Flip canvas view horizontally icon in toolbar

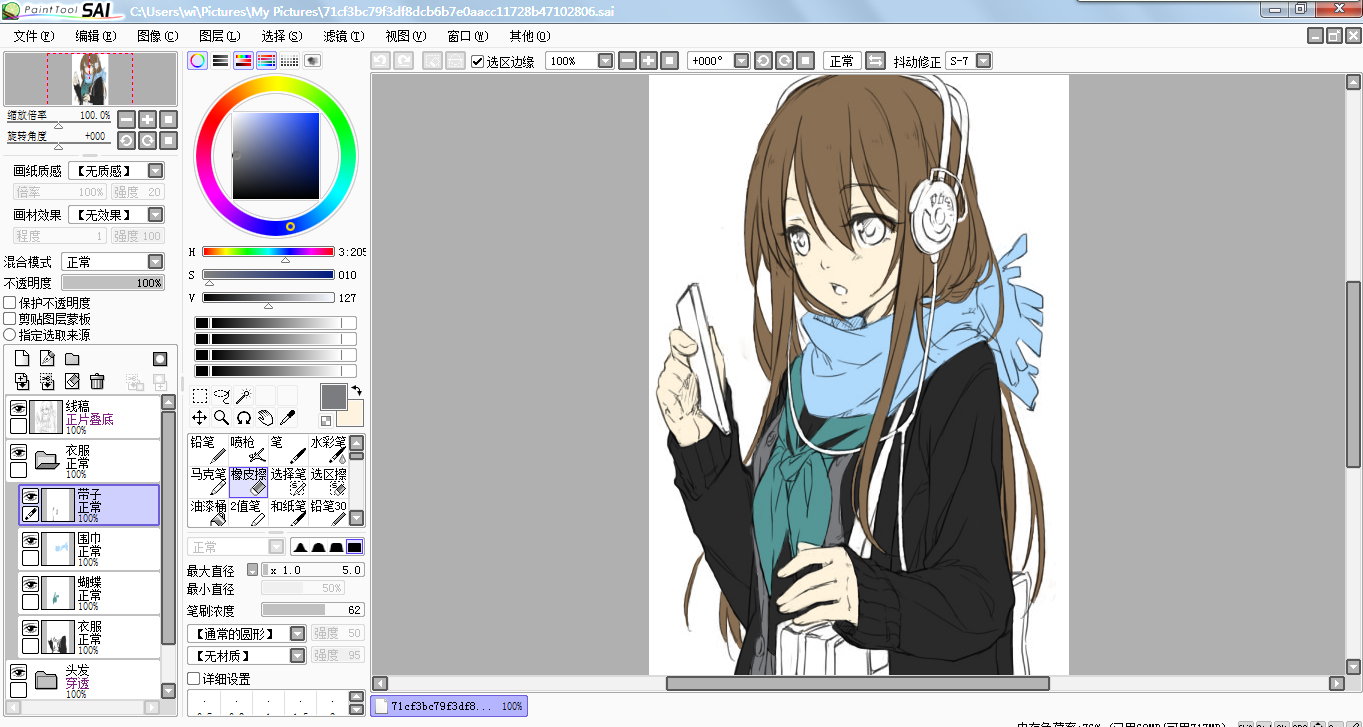click(875, 61)
